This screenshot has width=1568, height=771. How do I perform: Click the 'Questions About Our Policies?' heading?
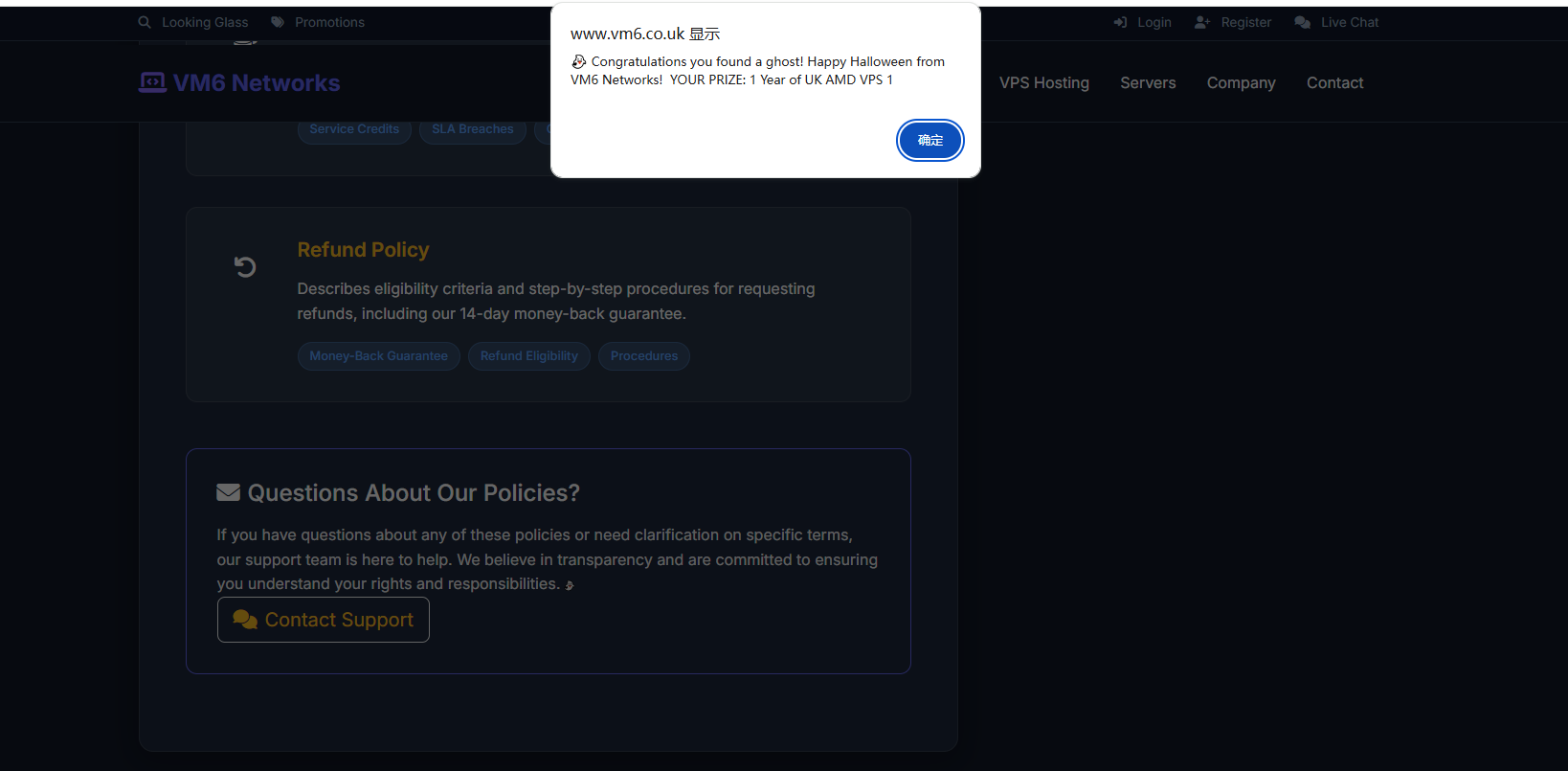[x=414, y=492]
